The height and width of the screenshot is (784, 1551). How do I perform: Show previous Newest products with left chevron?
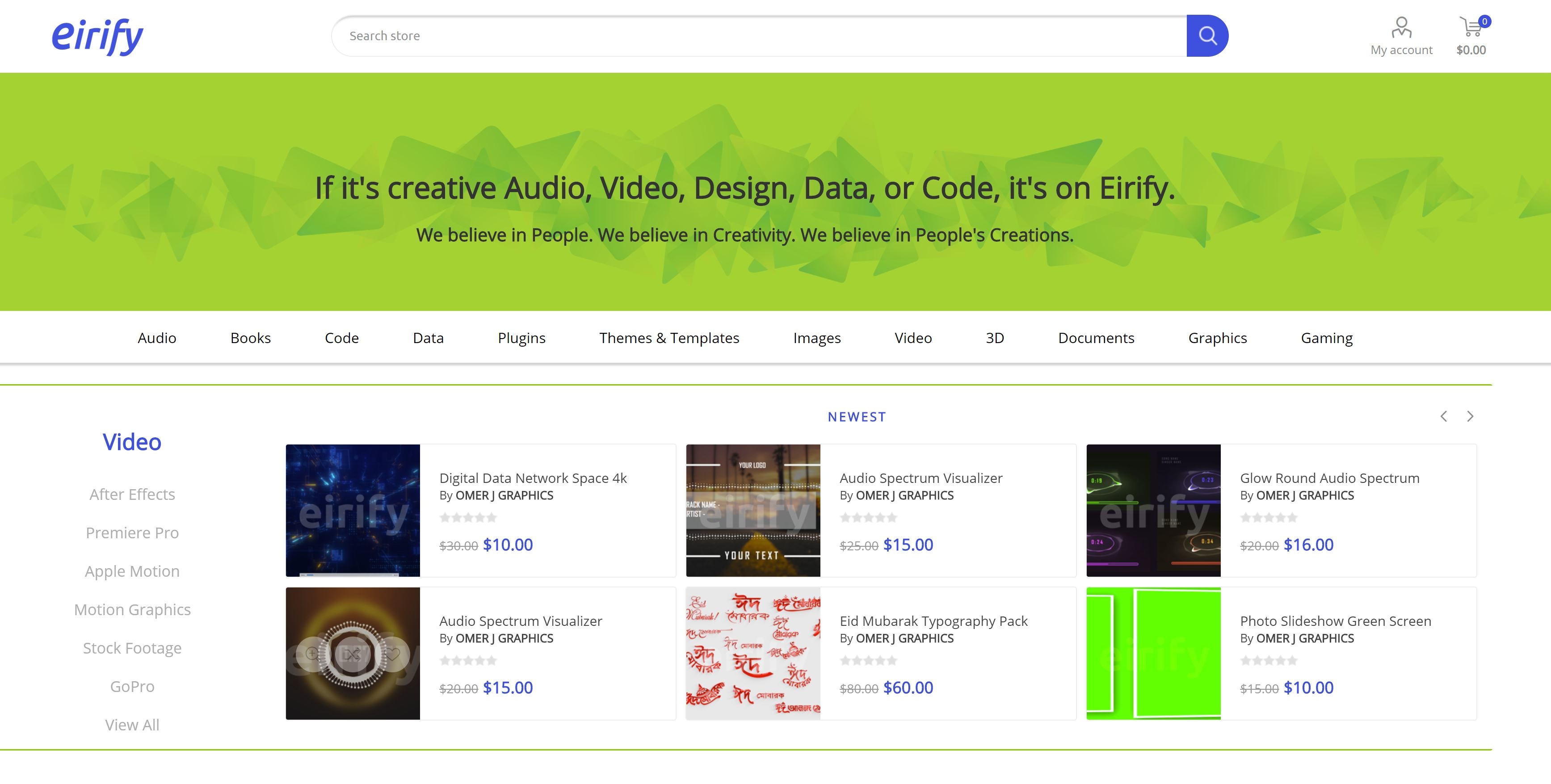click(x=1443, y=417)
